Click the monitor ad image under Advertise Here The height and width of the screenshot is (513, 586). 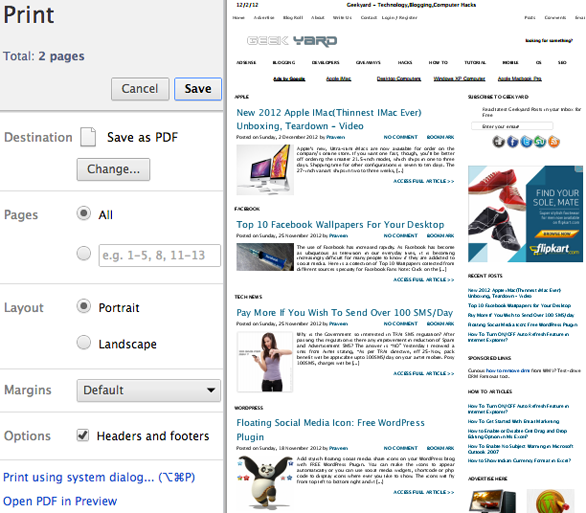click(x=493, y=501)
